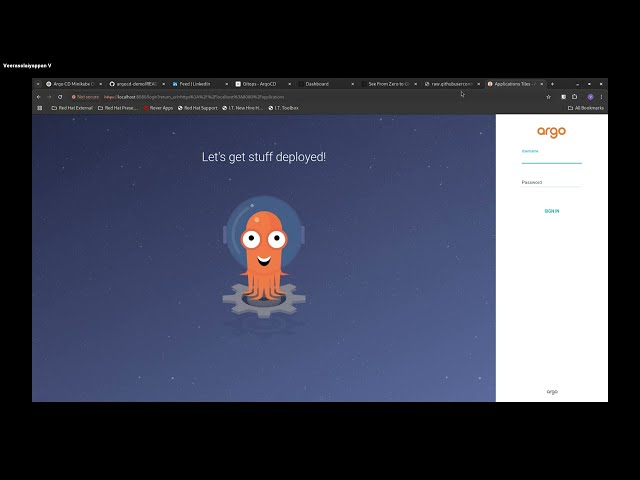Viewport: 640px width, 480px height.
Task: Open the tab search dropdown arrow
Action: [x=38, y=84]
